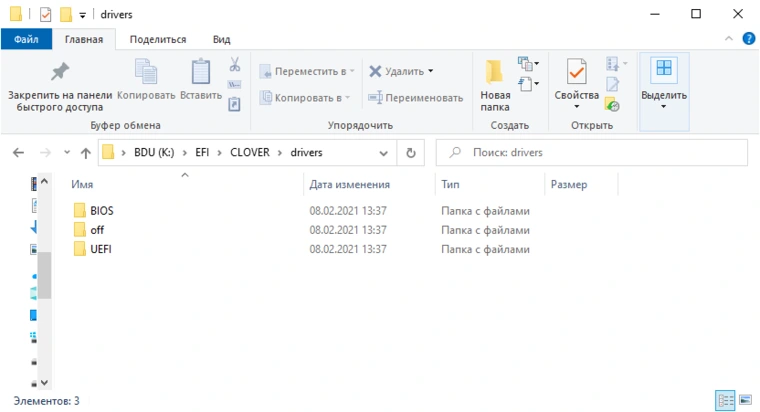Switch to large thumbnails view in the status bar

(x=743, y=400)
